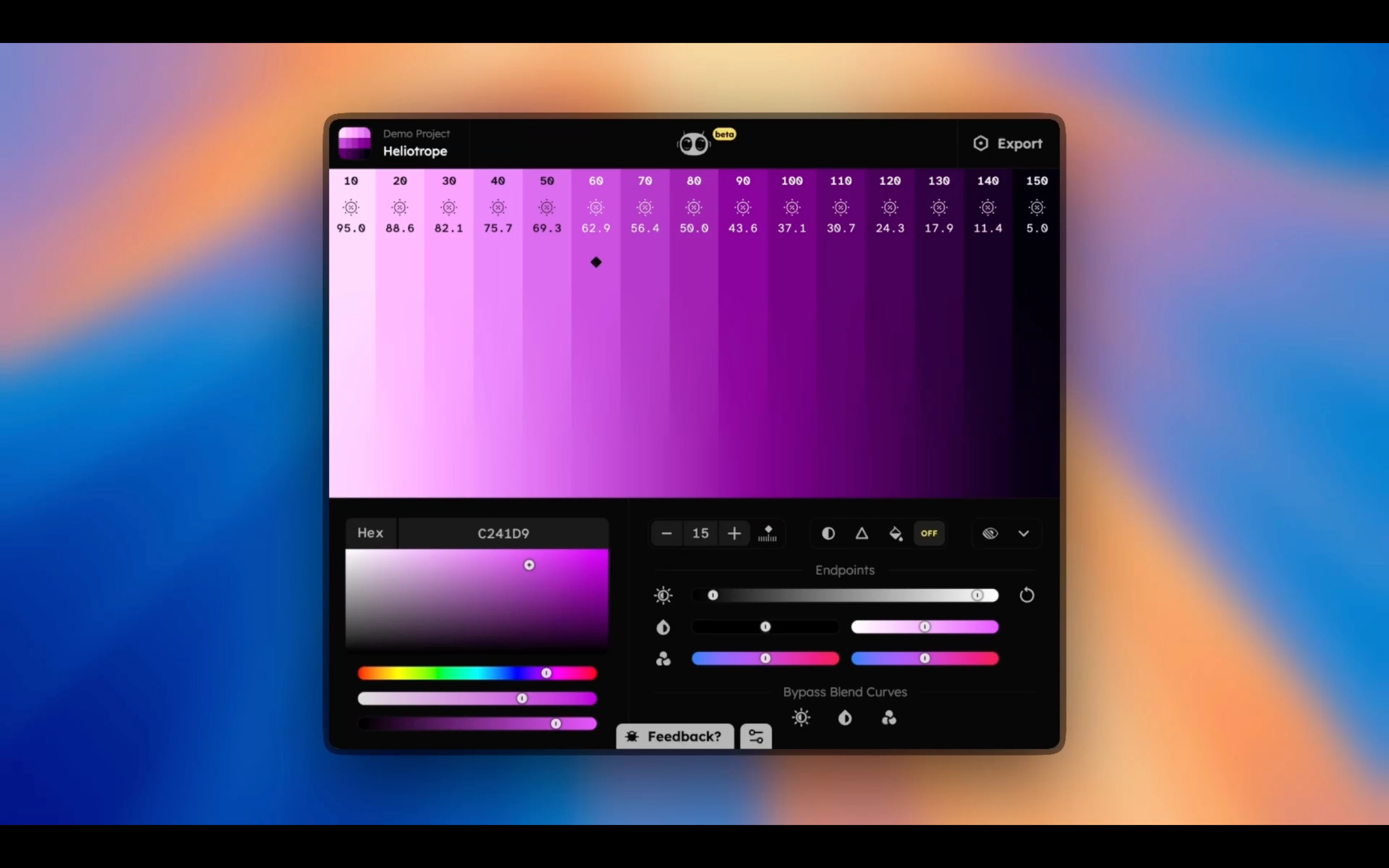This screenshot has width=1389, height=868.
Task: Click the Heliotrope palette name
Action: coord(415,152)
